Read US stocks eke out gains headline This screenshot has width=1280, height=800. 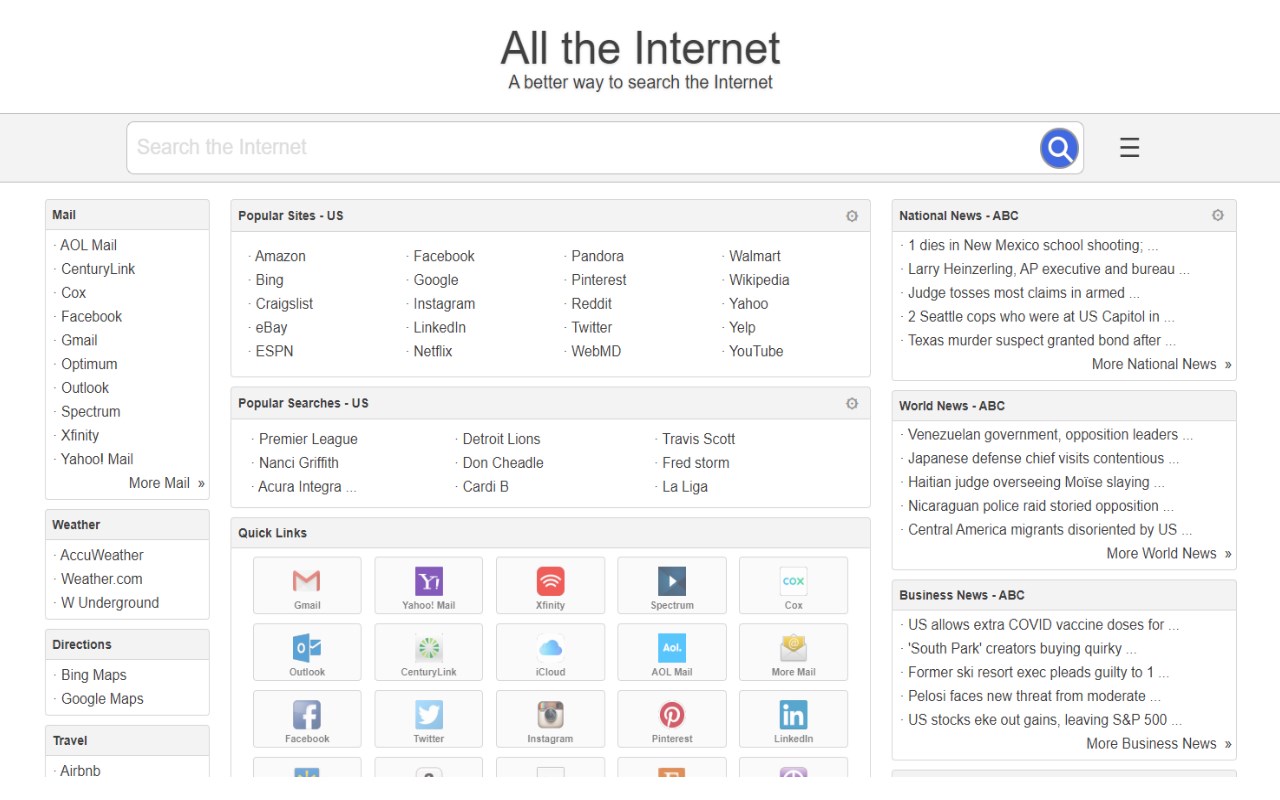click(x=1045, y=720)
